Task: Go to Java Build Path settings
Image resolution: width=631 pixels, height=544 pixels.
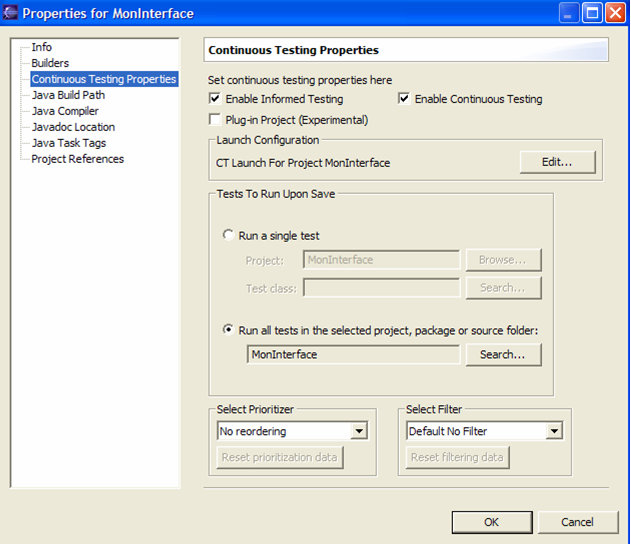Action: tap(68, 95)
